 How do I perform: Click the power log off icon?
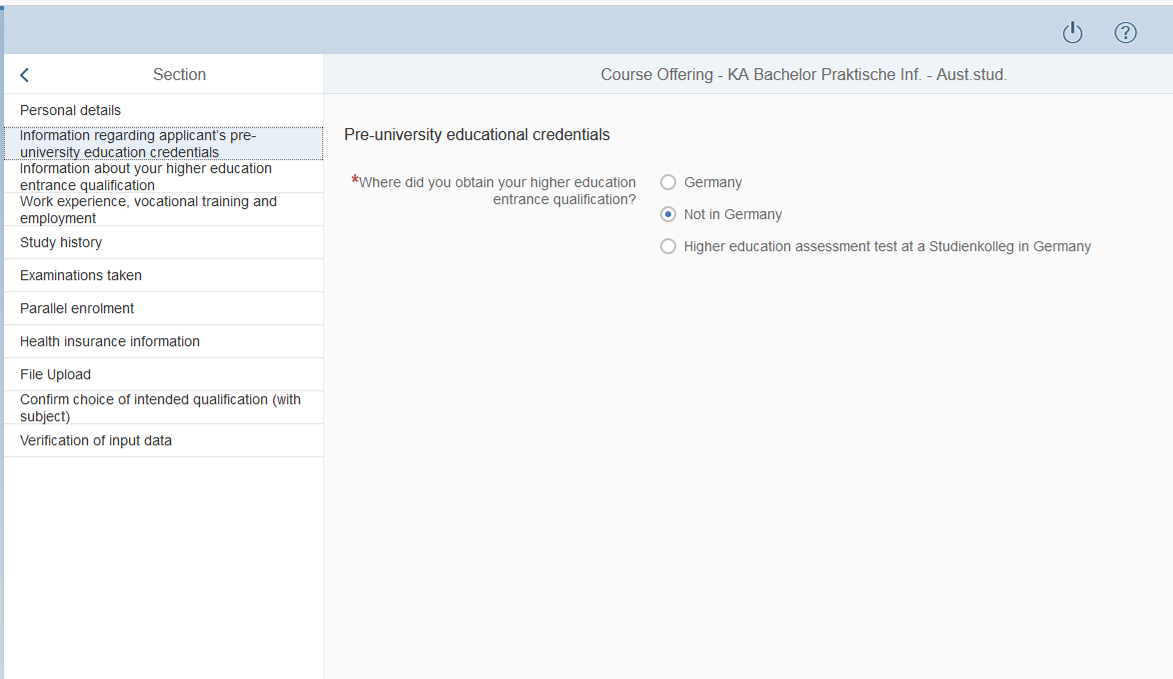pyautogui.click(x=1072, y=33)
